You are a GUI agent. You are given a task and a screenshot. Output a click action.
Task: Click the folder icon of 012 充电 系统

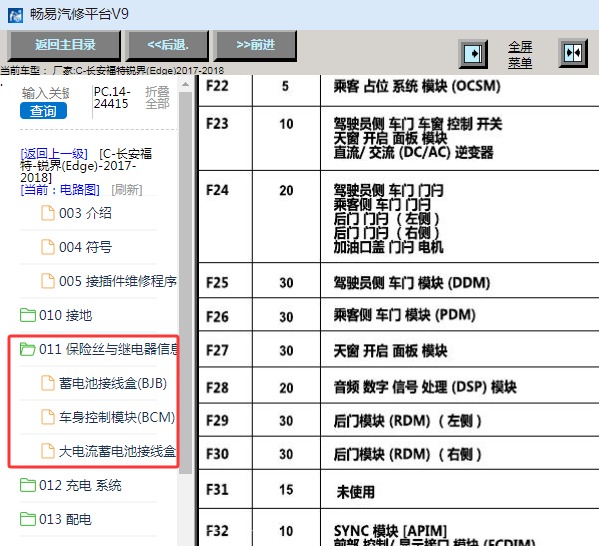click(x=28, y=485)
